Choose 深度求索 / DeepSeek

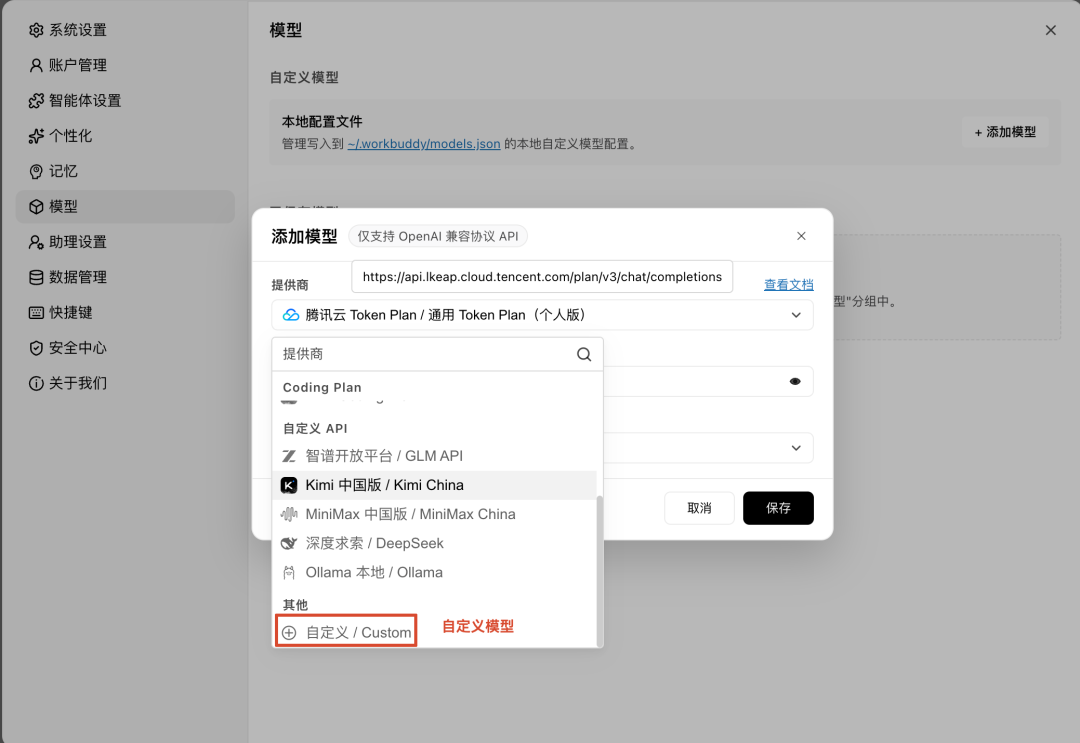435,543
